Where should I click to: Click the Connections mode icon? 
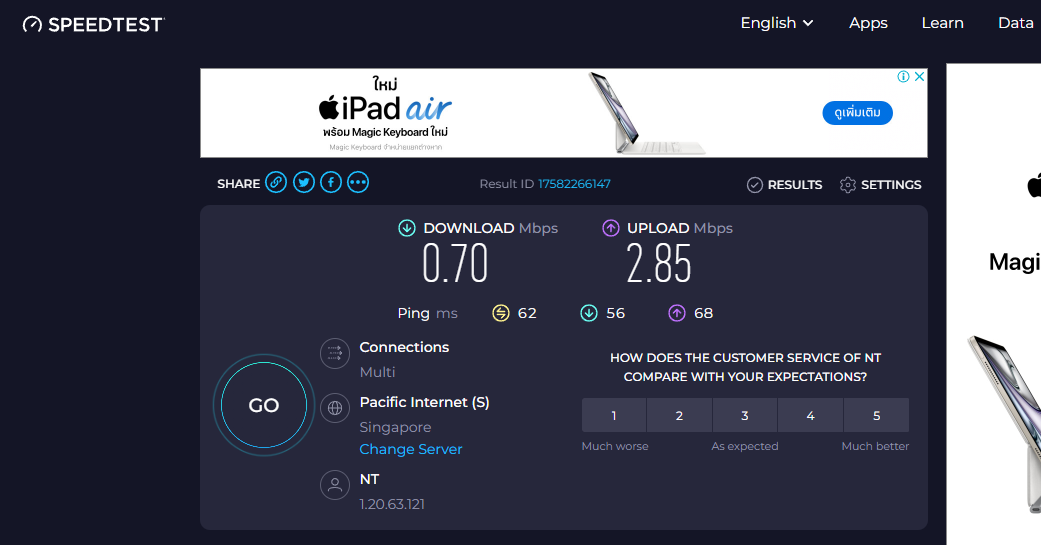(335, 353)
